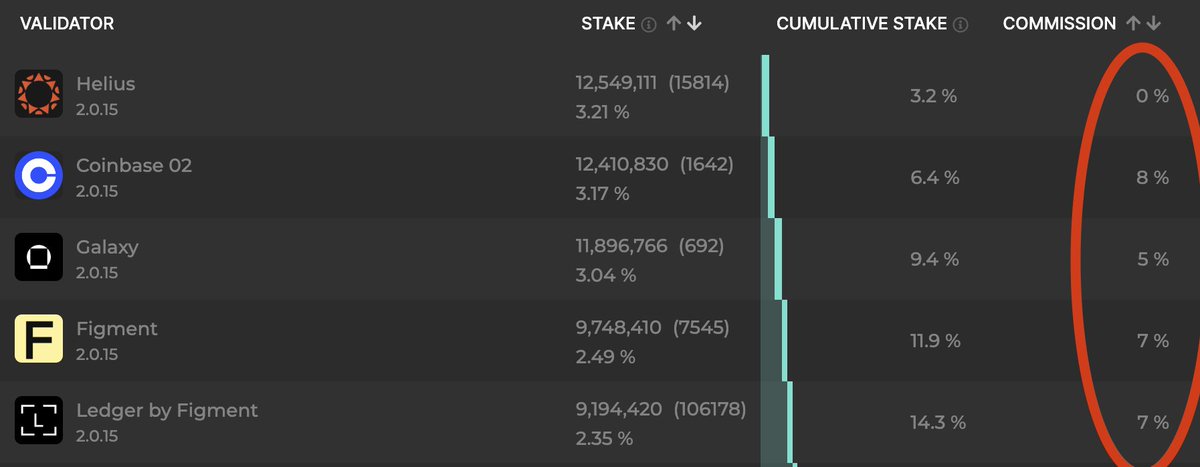Click Ledger by Figment cumulative stake bar
Screen dimensions: 1200x467
point(791,421)
